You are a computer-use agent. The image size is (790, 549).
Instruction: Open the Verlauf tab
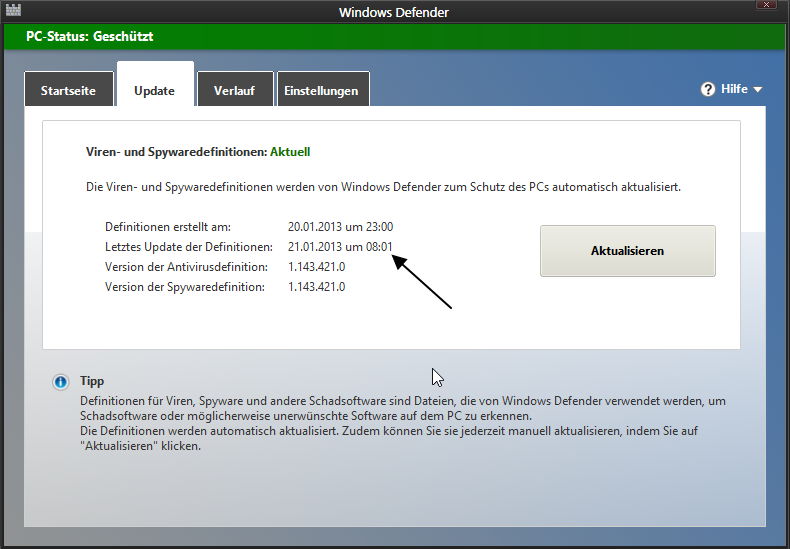[x=235, y=91]
